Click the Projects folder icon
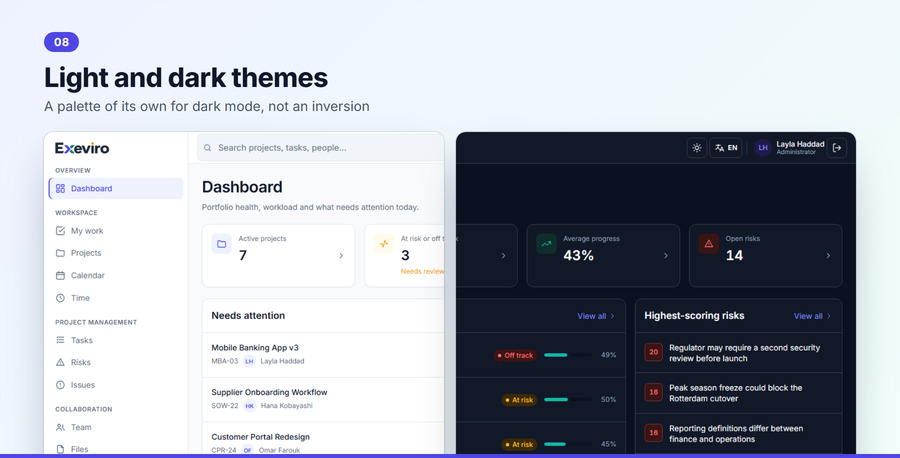 coord(60,253)
